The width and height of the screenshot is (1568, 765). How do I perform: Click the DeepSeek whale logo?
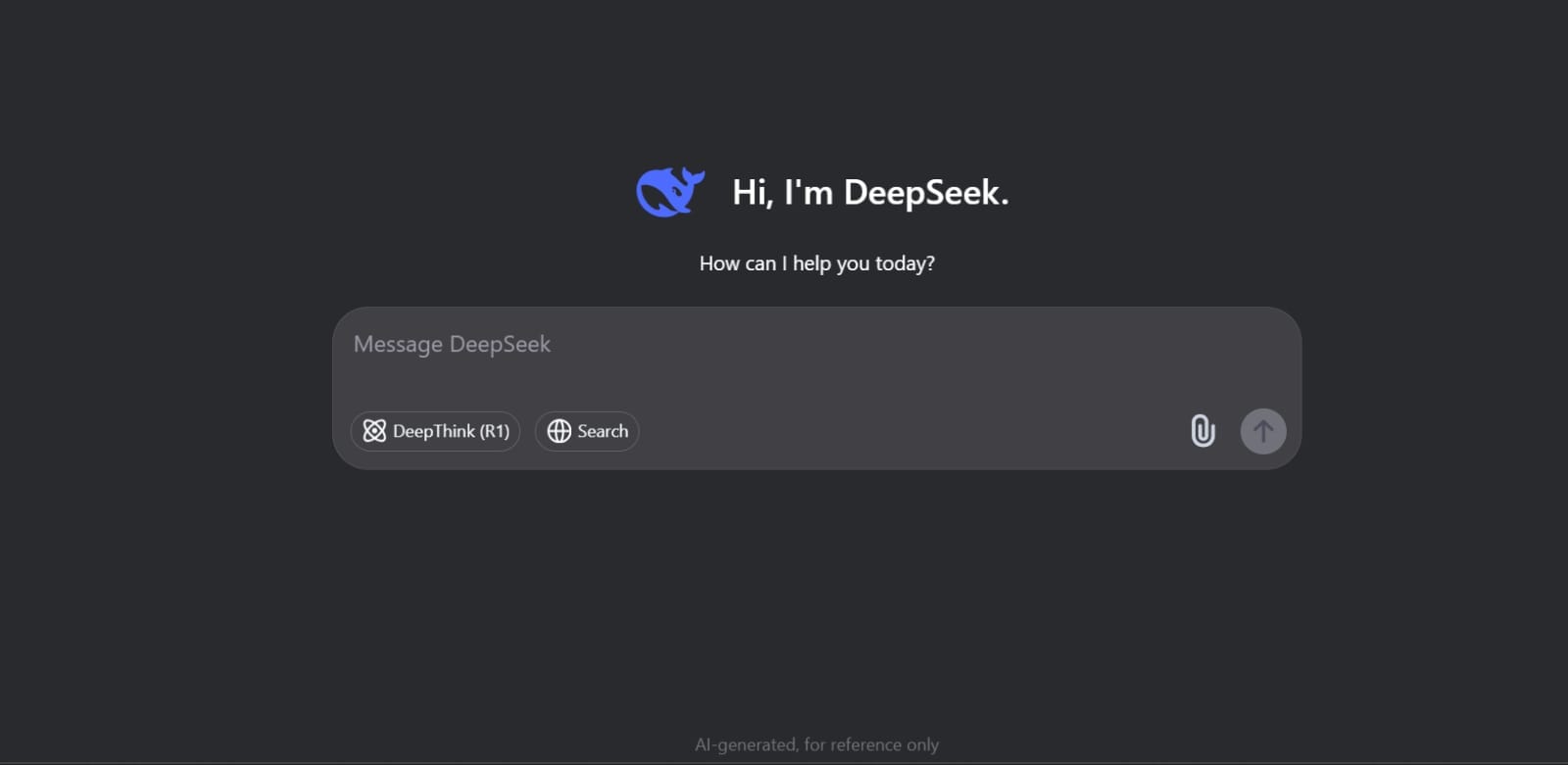(670, 191)
